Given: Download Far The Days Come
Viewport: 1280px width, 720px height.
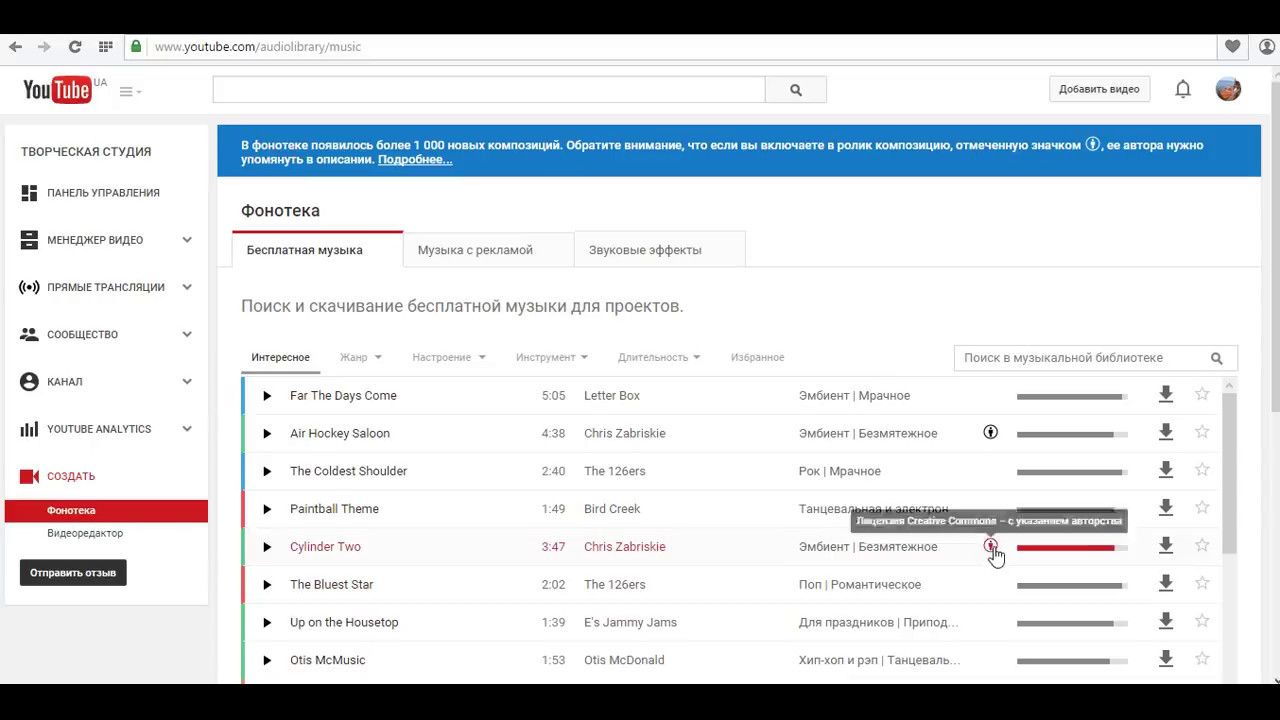Looking at the screenshot, I should (x=1165, y=395).
